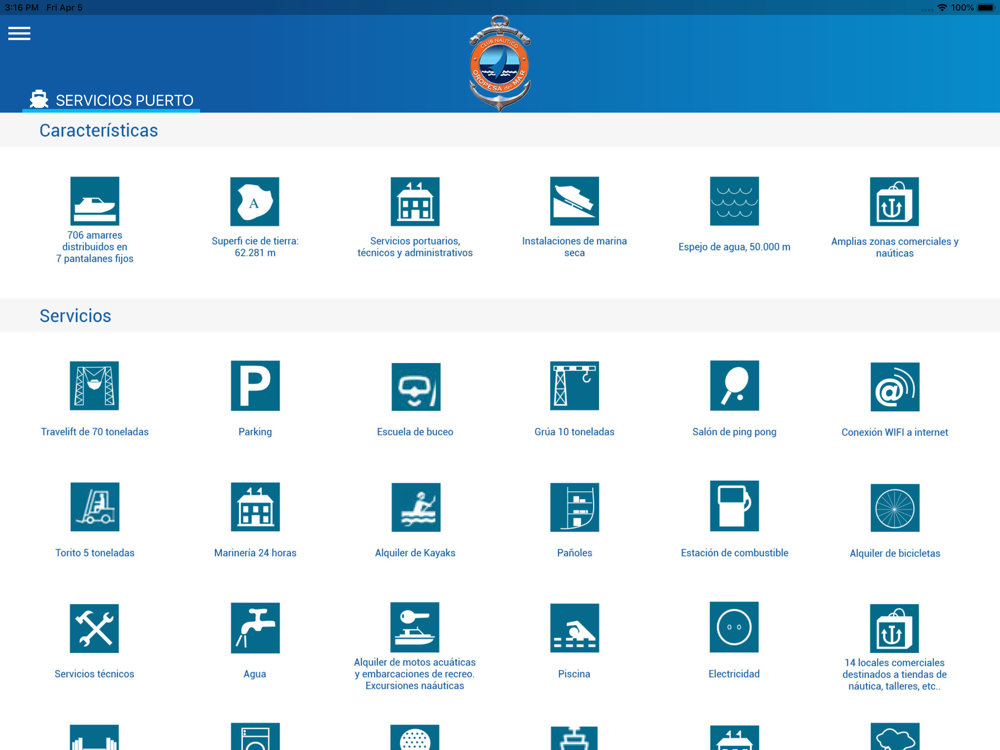
Task: Tap the Servicios portuarios building icon
Action: point(415,202)
